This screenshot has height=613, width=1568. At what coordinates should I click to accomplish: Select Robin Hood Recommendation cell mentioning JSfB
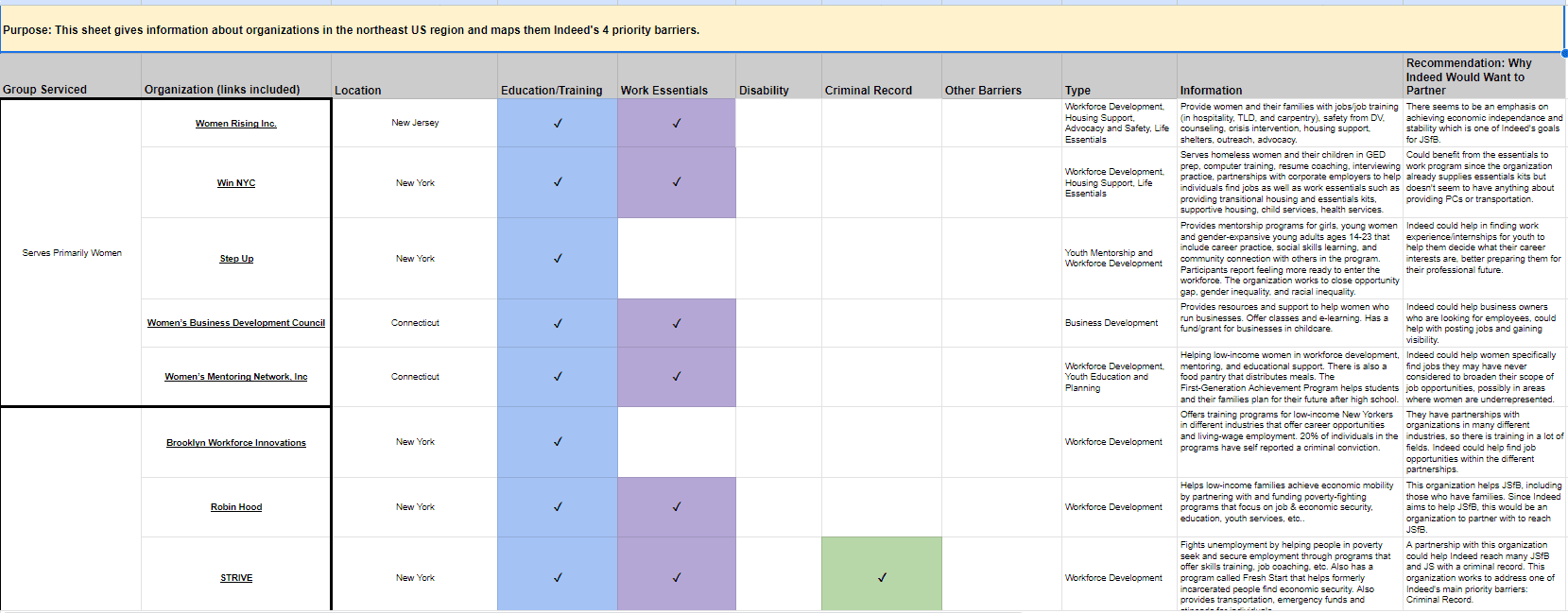[1484, 507]
